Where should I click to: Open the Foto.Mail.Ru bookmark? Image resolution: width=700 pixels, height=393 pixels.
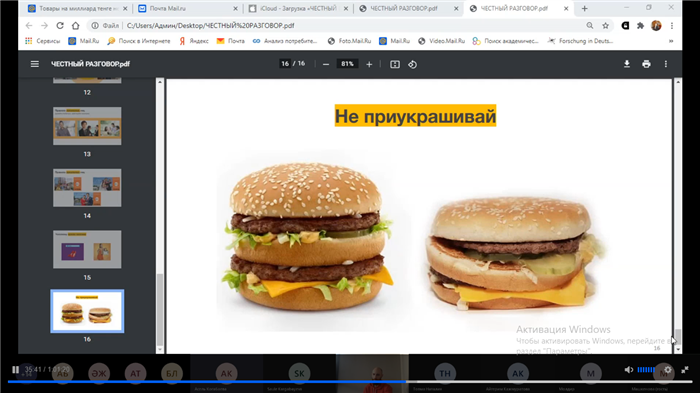pos(349,41)
